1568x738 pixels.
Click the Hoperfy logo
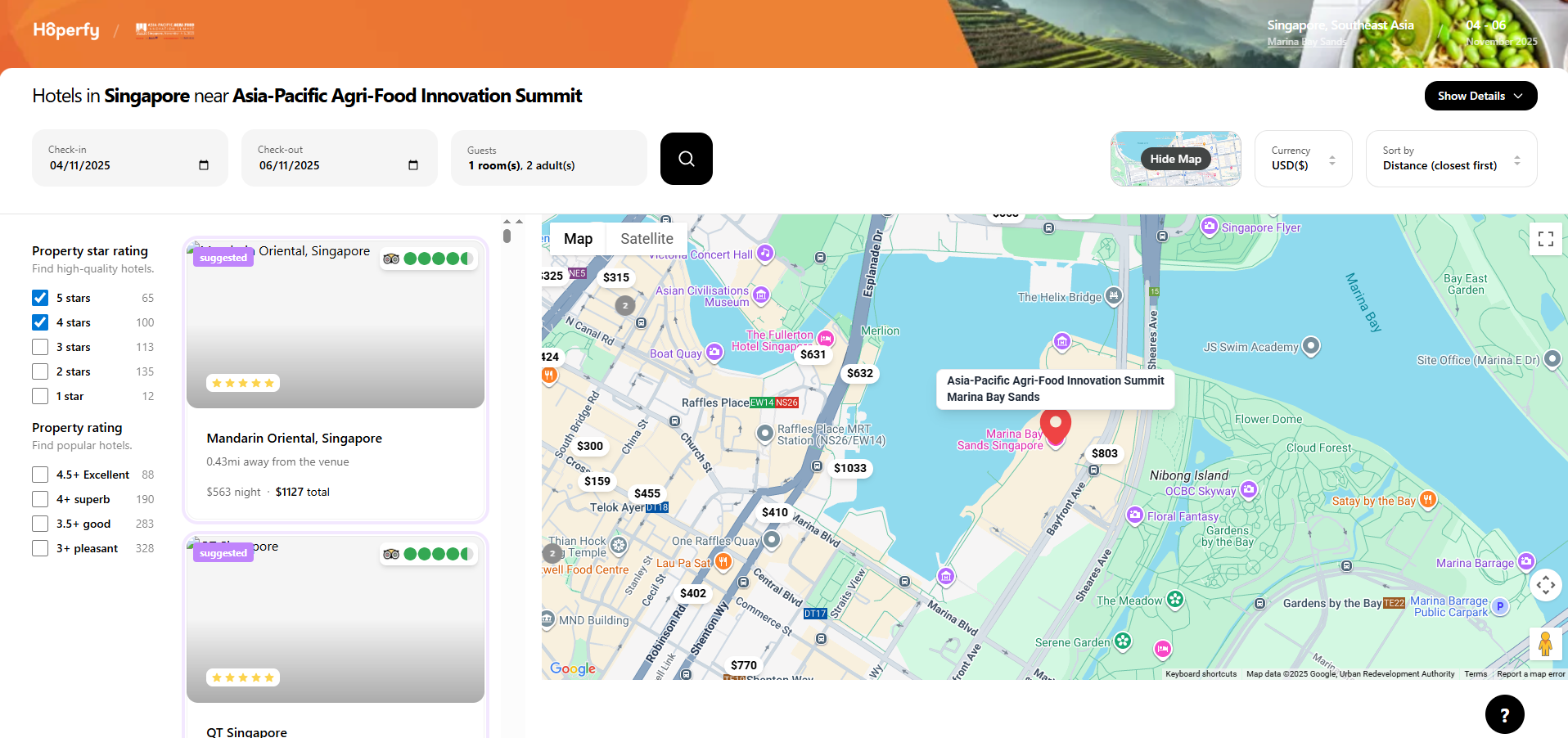tap(66, 30)
